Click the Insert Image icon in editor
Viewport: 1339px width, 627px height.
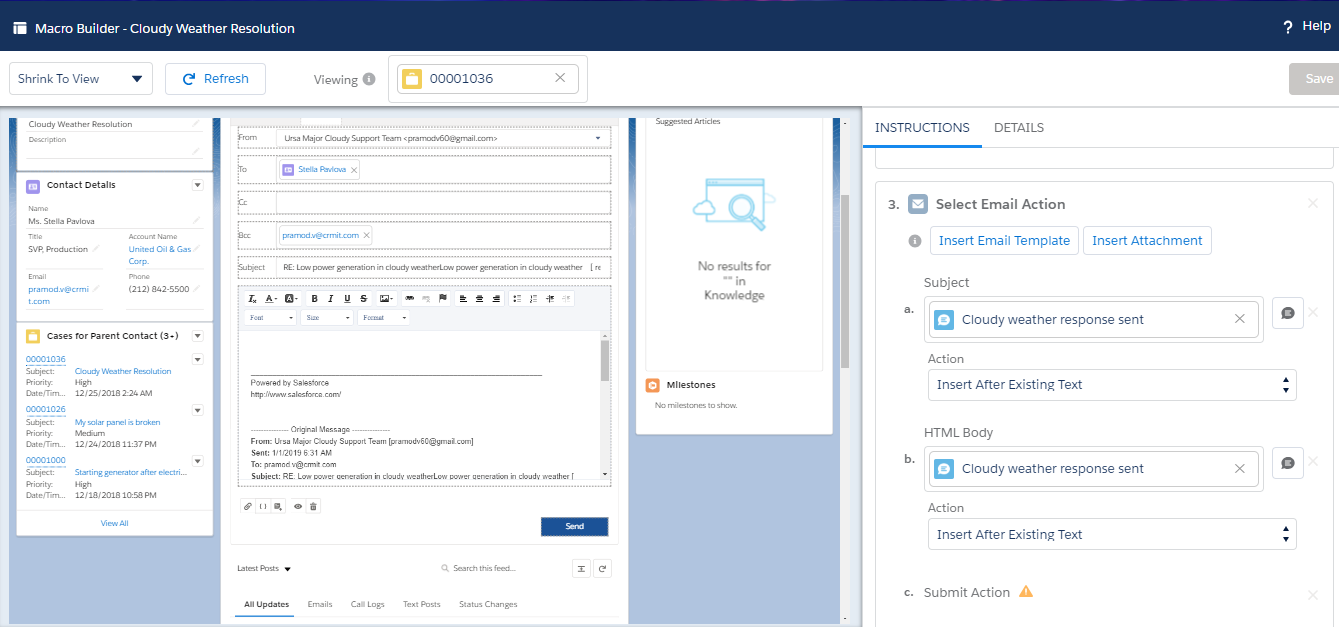pos(386,298)
